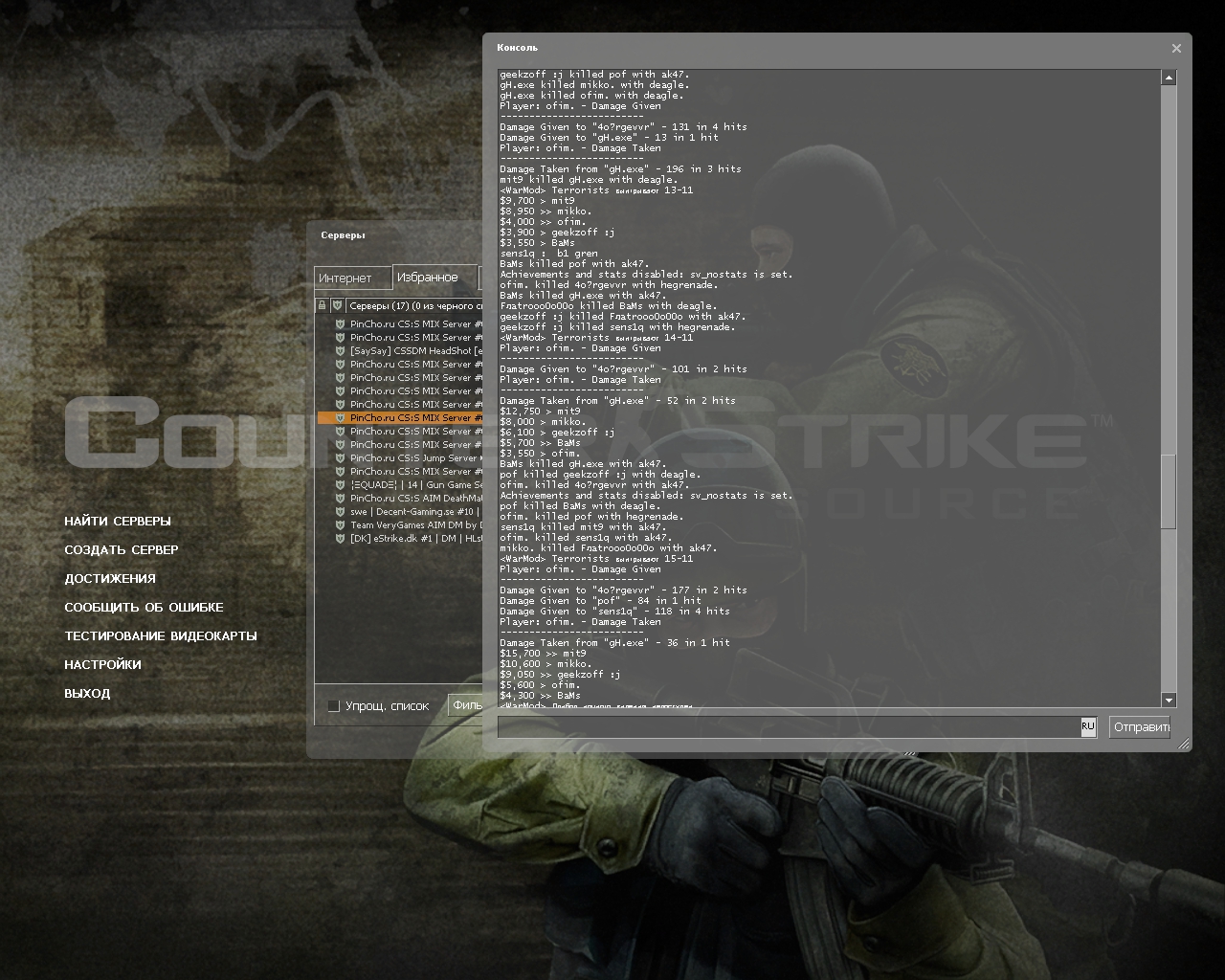This screenshot has height=980, width=1225.
Task: Click shield icon beside PinCho.ru AIM DeathMatch
Action: [340, 499]
